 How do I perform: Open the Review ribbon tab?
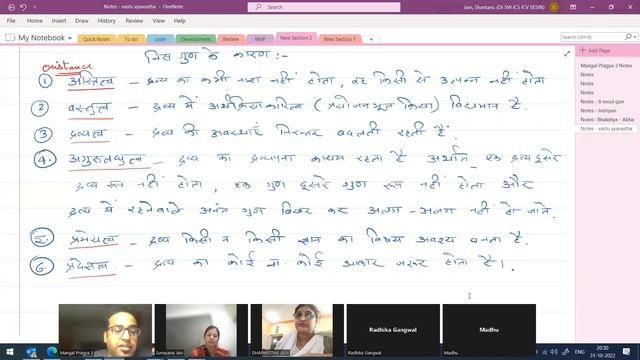point(134,20)
